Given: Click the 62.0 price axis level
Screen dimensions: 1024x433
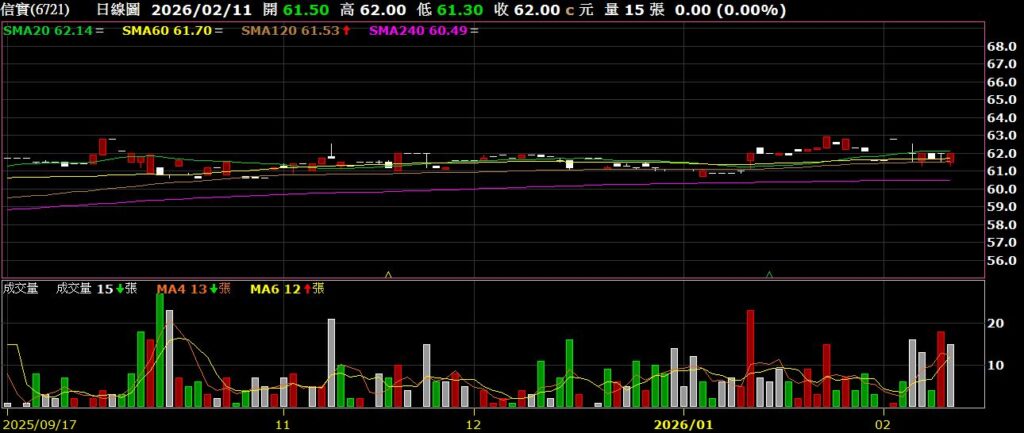Looking at the screenshot, I should click(1001, 154).
